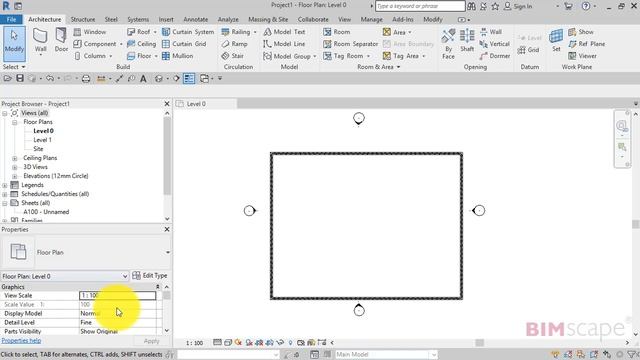Choose the Tag Room tool

pos(343,56)
